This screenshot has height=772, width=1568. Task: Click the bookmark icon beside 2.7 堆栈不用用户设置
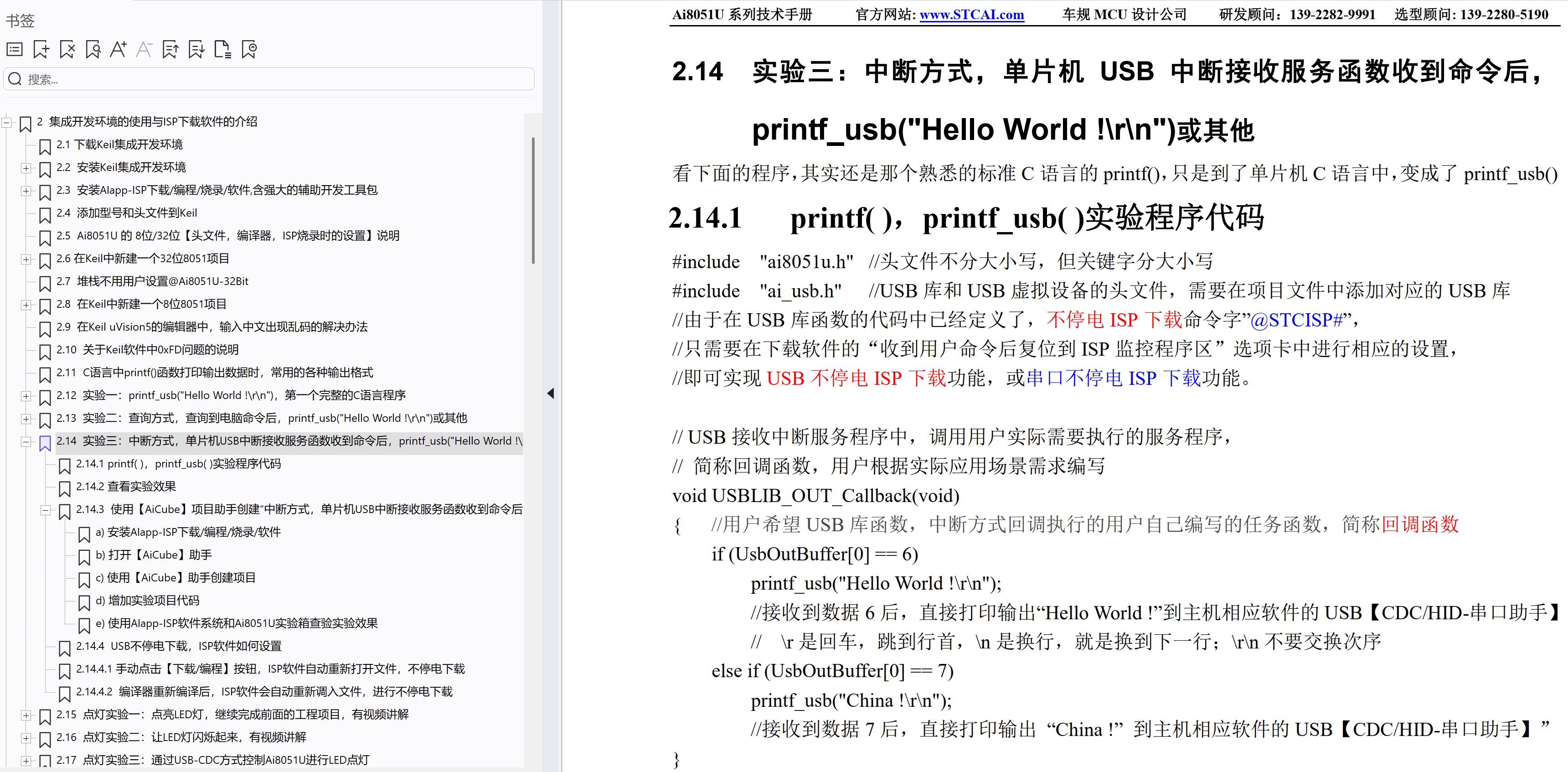click(44, 283)
